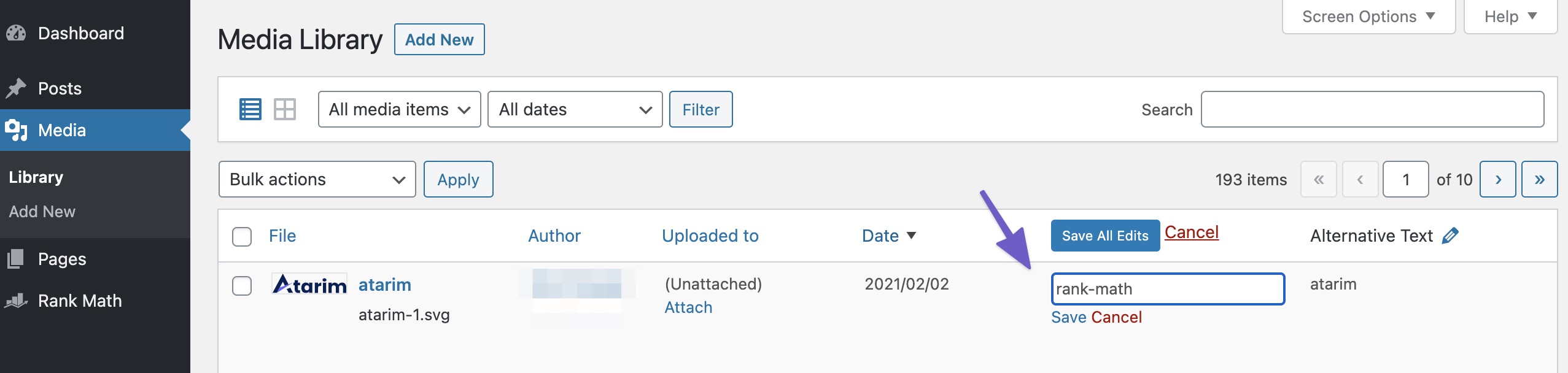The height and width of the screenshot is (373, 1568).
Task: Click the Atarim logo thumbnail
Action: [x=309, y=285]
